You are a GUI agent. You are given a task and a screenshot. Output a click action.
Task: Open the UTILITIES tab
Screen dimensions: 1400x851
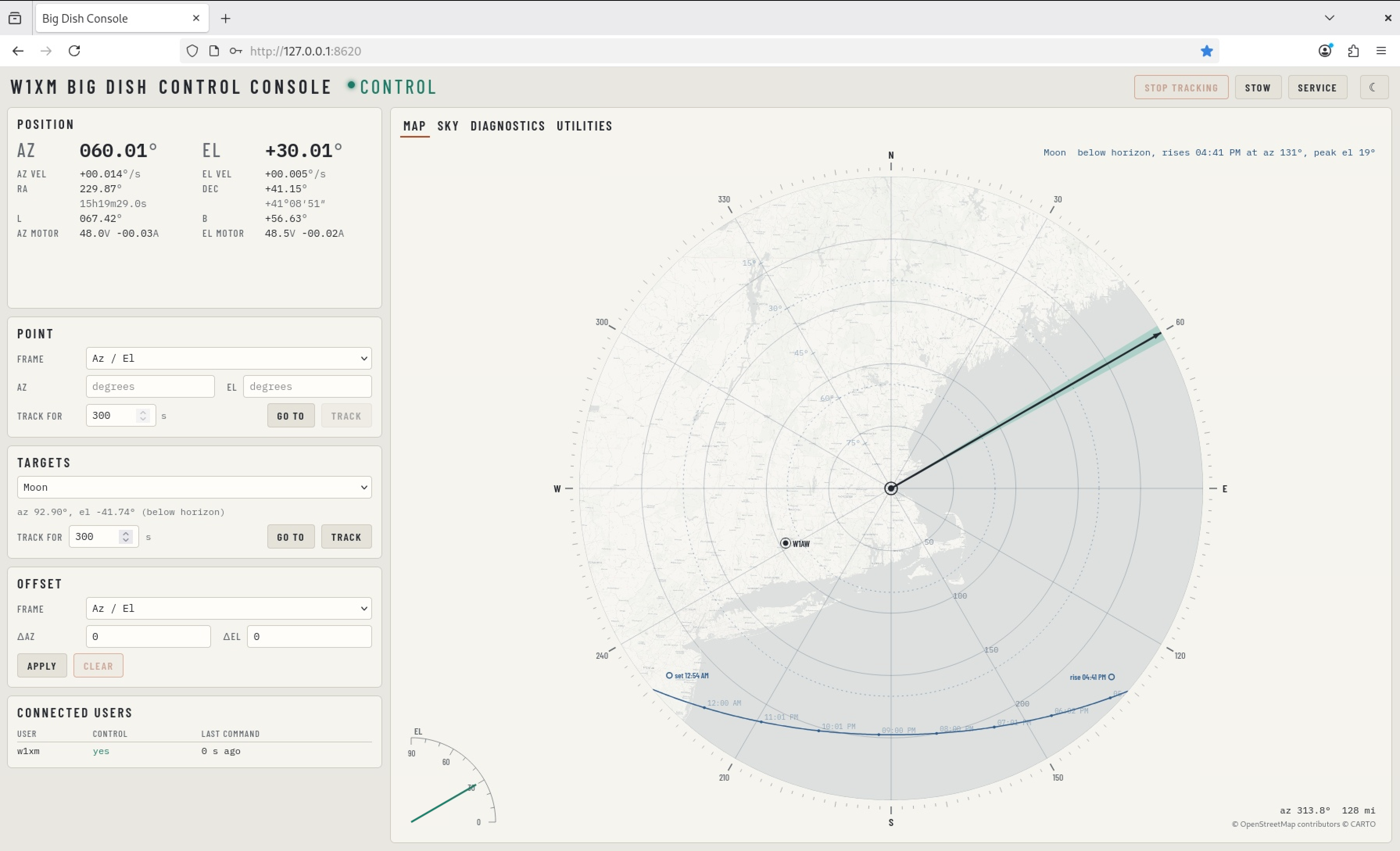click(x=584, y=126)
